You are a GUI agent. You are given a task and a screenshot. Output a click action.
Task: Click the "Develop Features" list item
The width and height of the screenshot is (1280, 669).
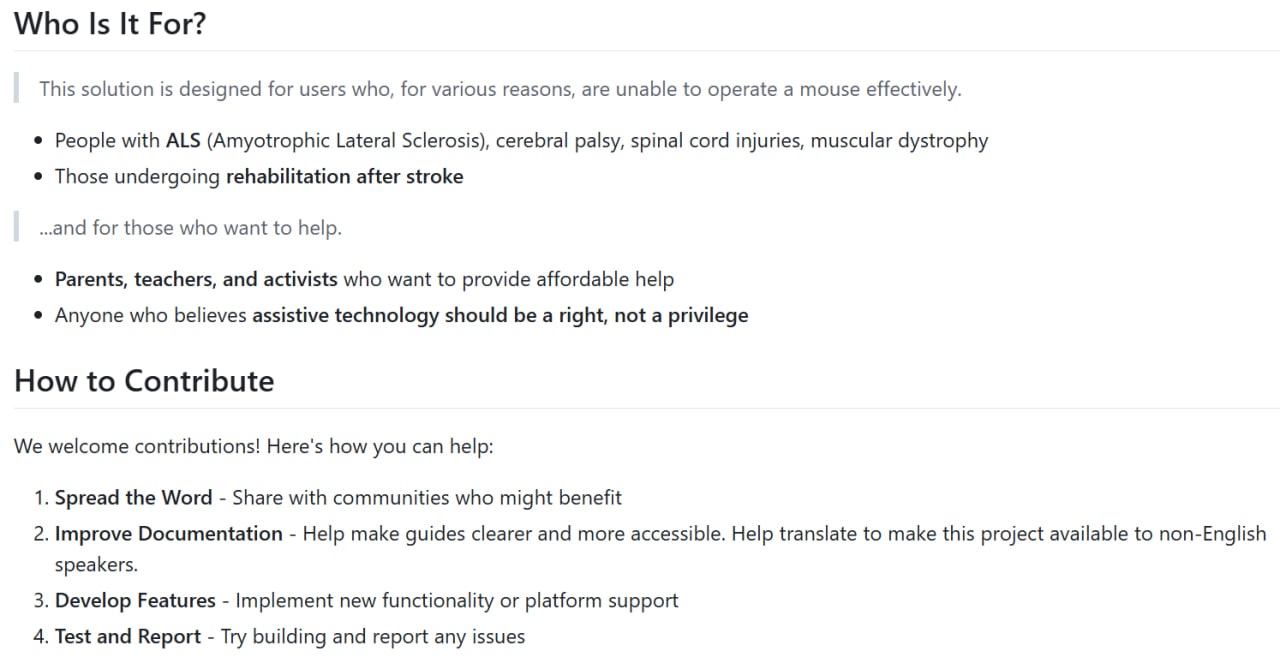point(135,601)
